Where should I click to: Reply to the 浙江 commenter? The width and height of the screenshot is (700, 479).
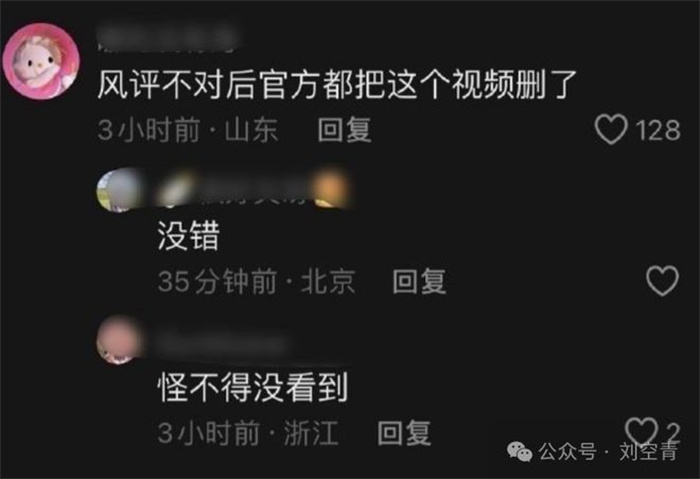coord(404,433)
